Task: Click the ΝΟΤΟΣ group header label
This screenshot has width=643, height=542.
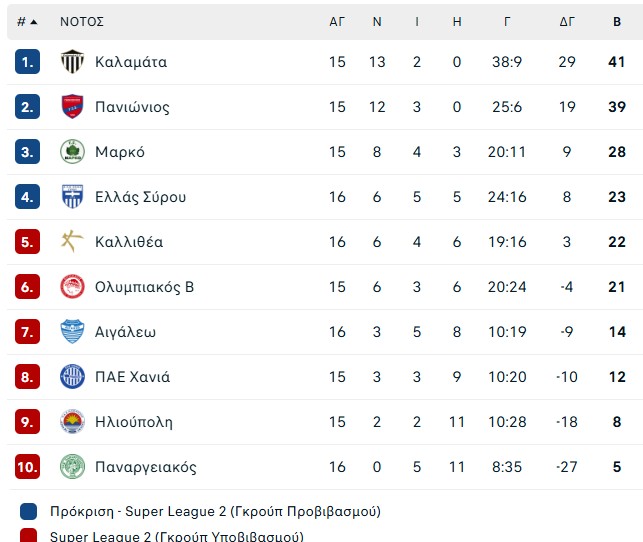Action: [82, 21]
